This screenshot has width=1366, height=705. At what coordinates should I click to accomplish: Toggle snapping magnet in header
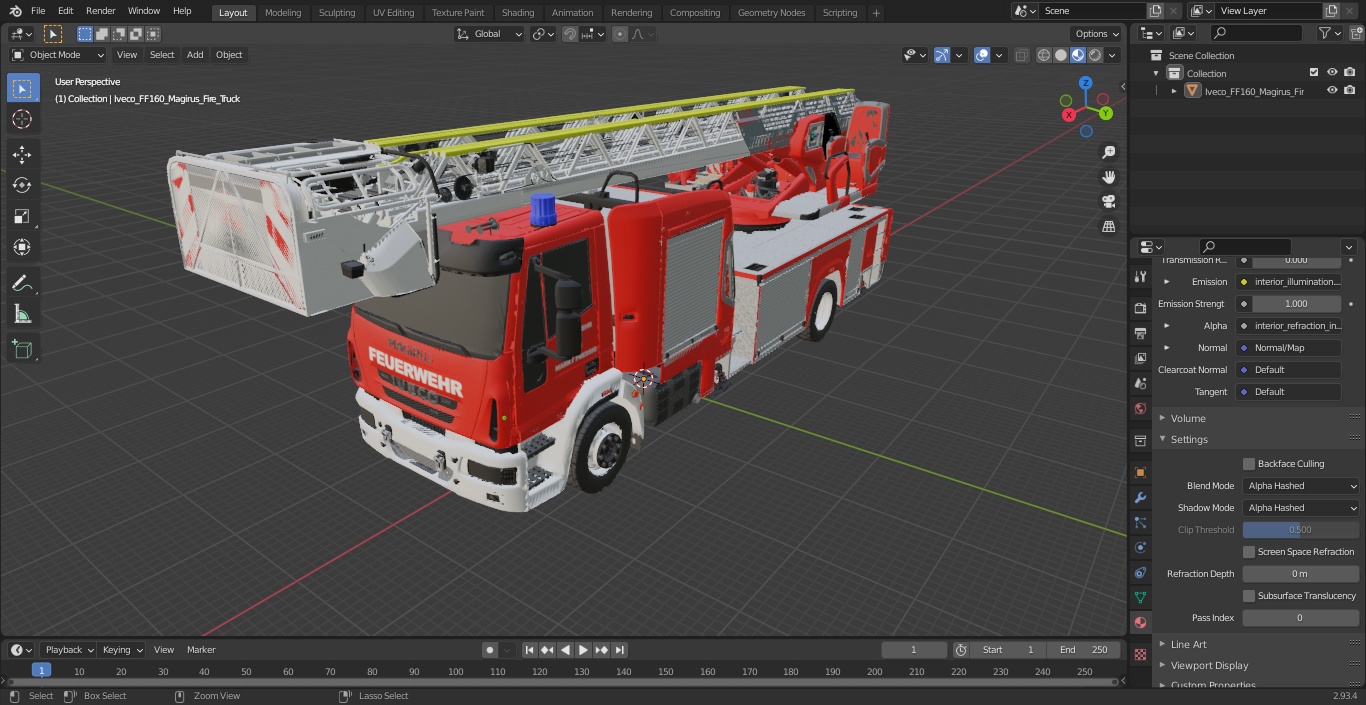click(570, 34)
